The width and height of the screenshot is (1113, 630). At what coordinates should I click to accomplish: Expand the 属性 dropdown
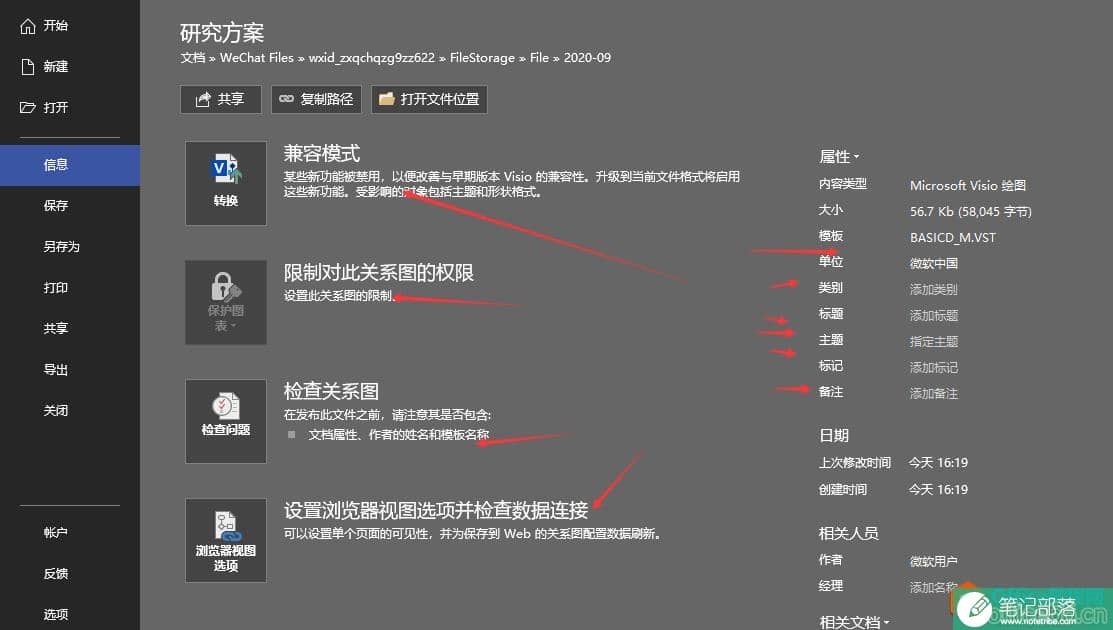pyautogui.click(x=839, y=157)
